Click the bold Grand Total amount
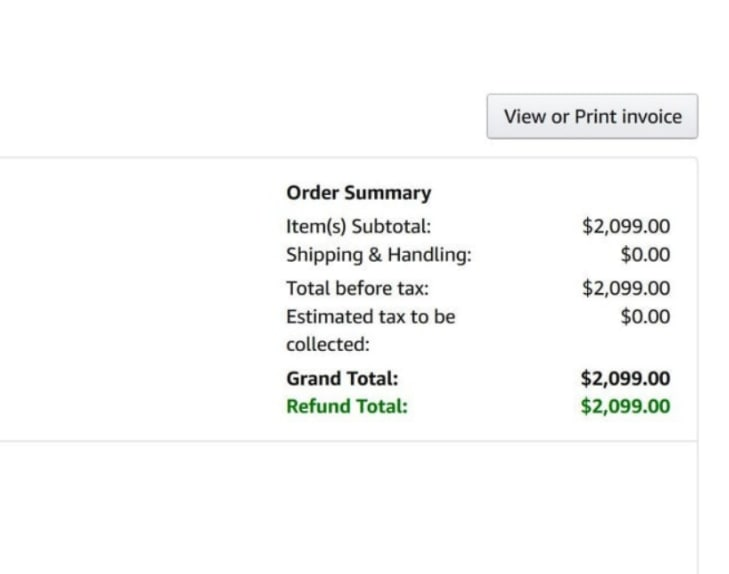 [625, 379]
